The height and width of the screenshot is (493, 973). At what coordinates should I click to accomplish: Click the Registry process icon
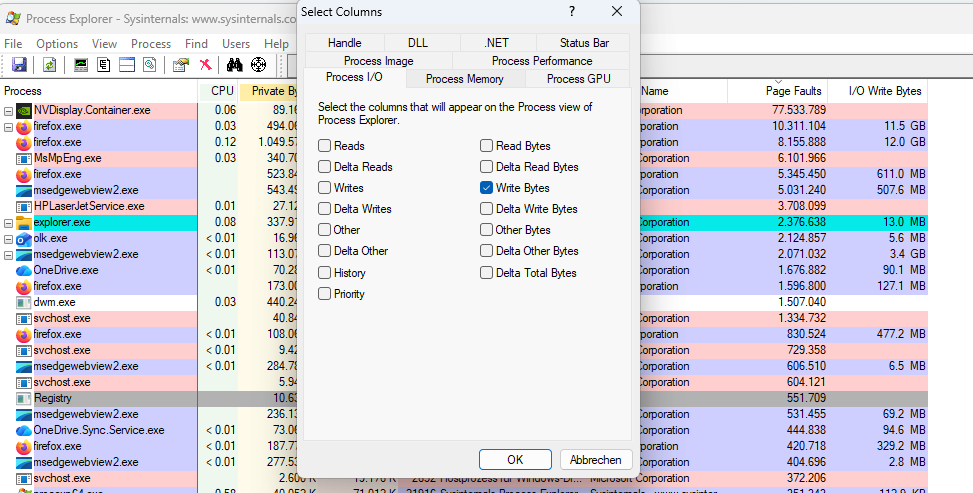(x=24, y=399)
